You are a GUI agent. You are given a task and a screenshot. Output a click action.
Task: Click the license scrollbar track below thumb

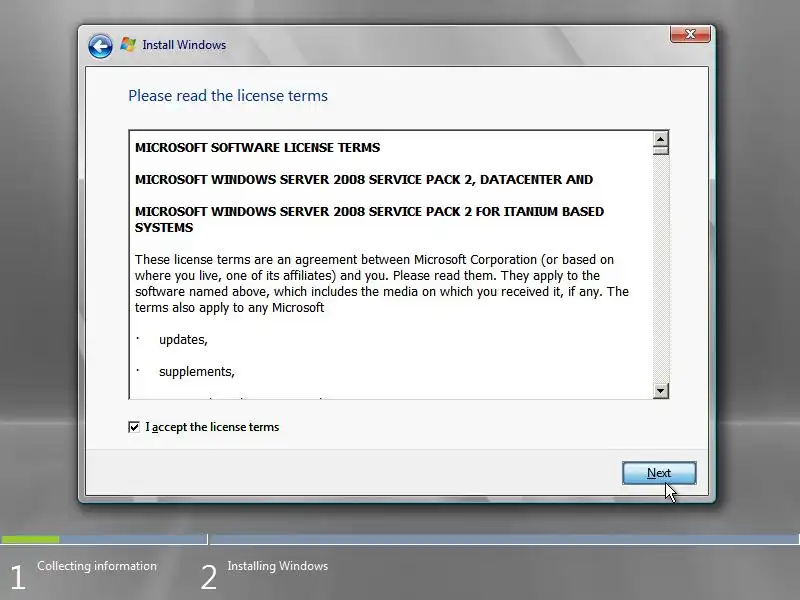point(661,269)
